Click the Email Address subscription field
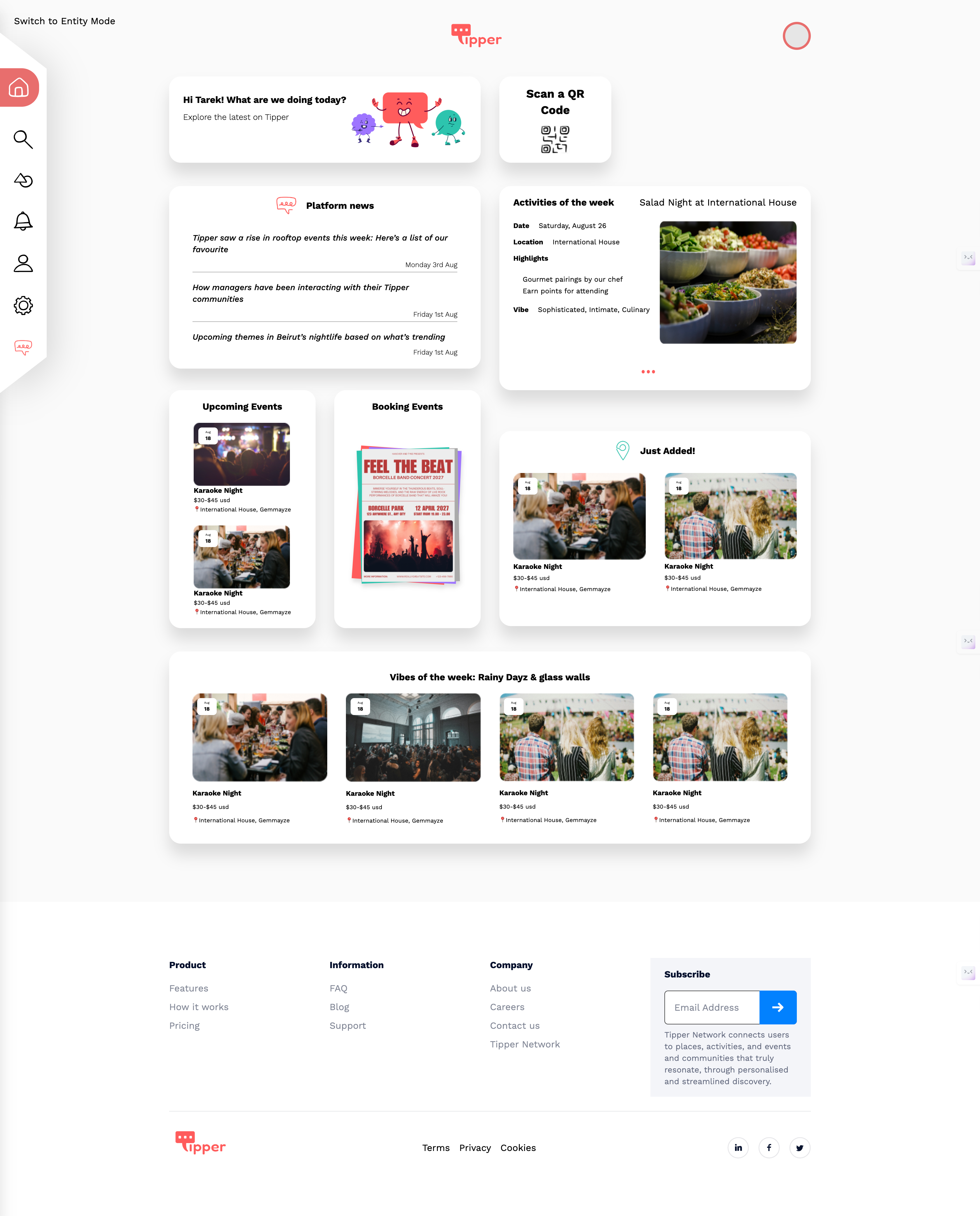Screen dimensions: 980x1216 tap(712, 1007)
